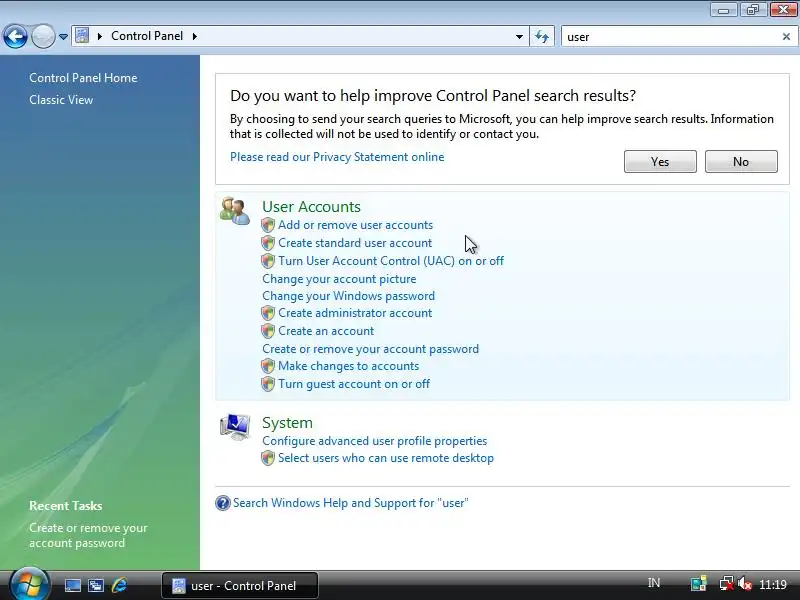
Task: Expand the arrow after Control Panel breadcrumb
Action: pyautogui.click(x=194, y=36)
